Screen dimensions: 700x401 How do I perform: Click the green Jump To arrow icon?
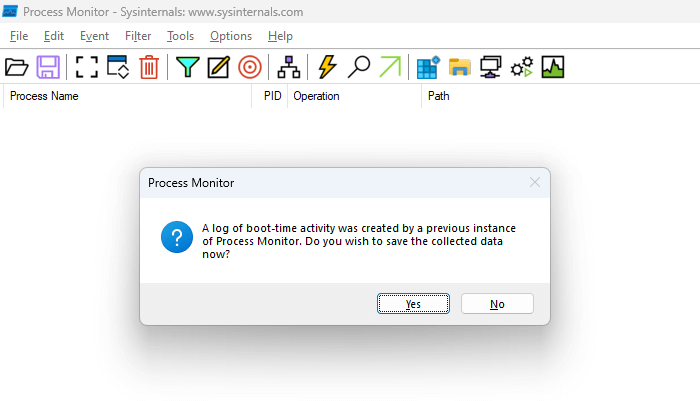[390, 67]
